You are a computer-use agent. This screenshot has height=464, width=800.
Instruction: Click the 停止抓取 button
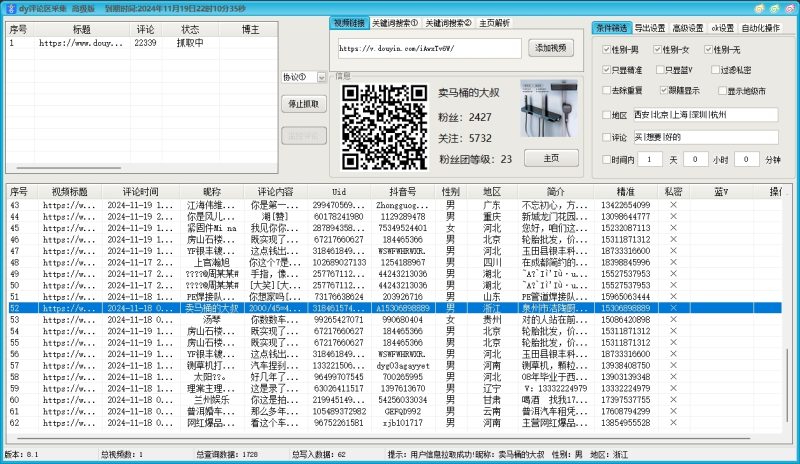tap(304, 104)
